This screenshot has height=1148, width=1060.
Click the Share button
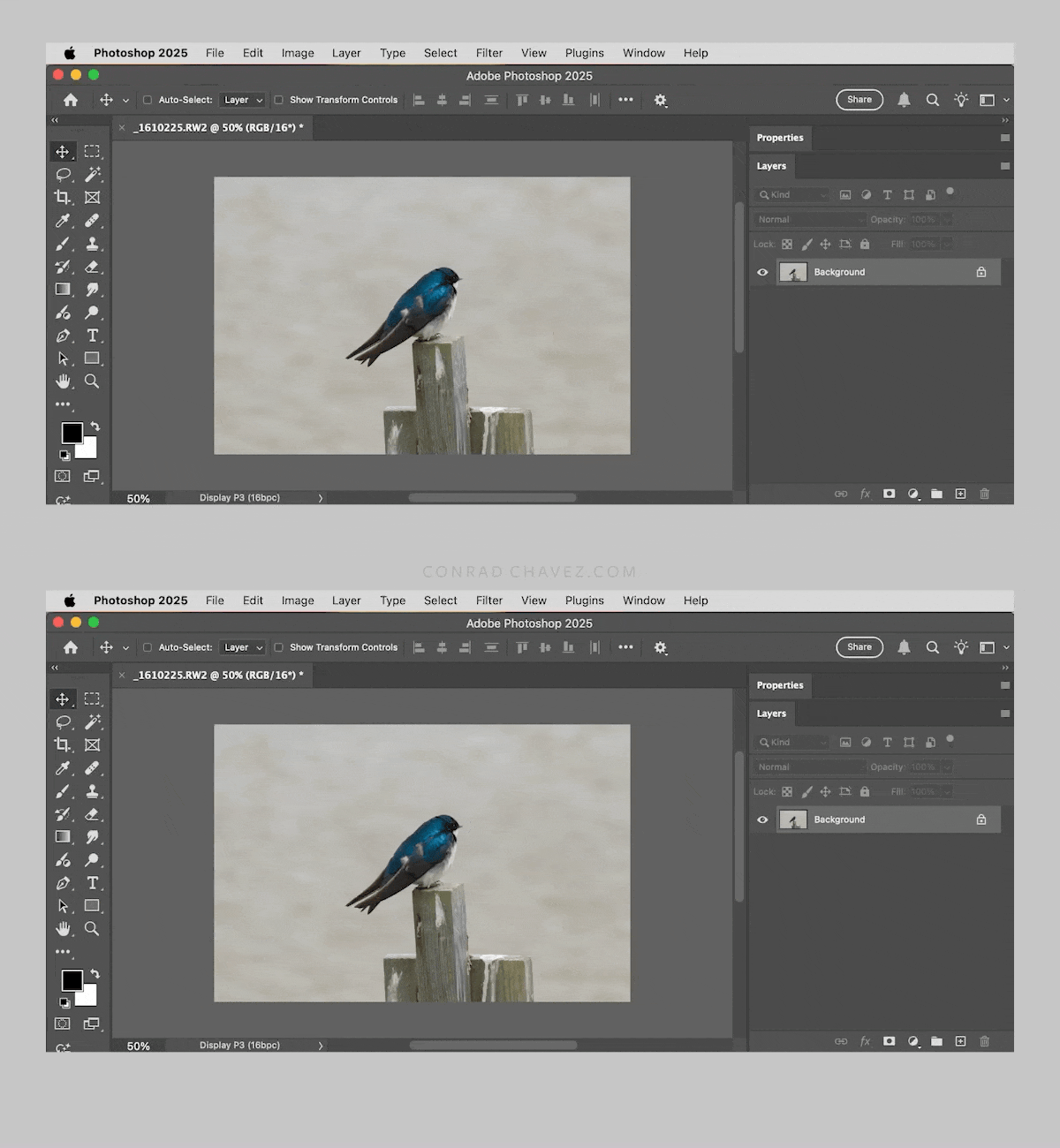point(858,100)
